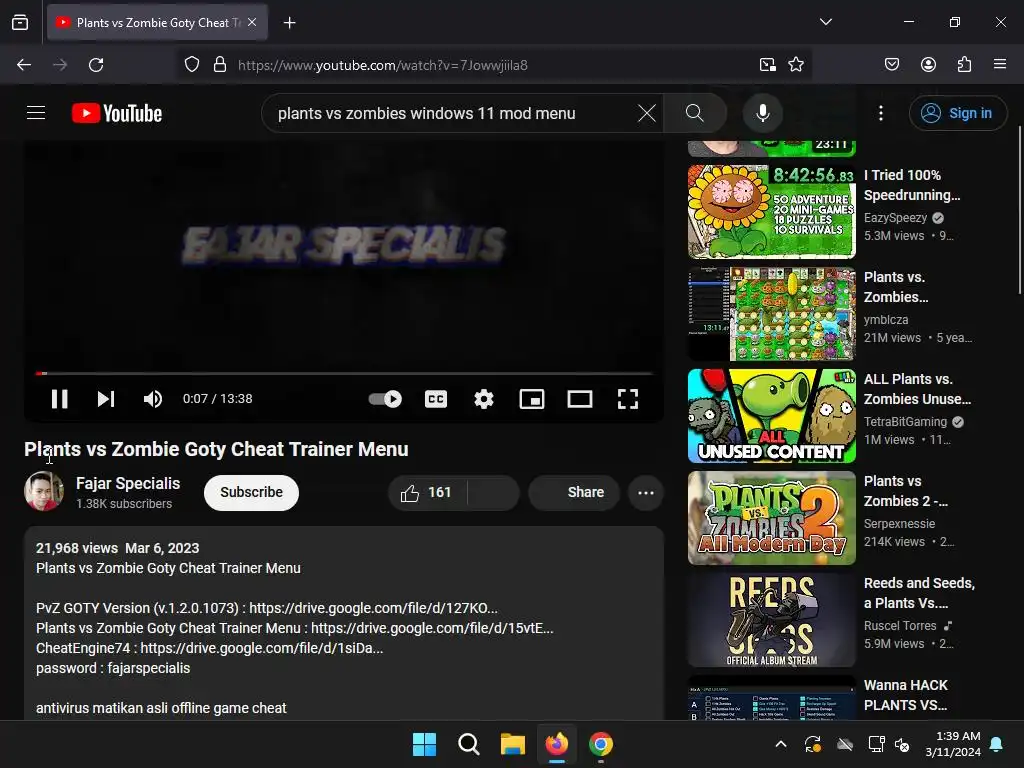Screen dimensions: 1024x768
Task: Open 'Reeds and Seeds' video thumbnail
Action: click(772, 620)
